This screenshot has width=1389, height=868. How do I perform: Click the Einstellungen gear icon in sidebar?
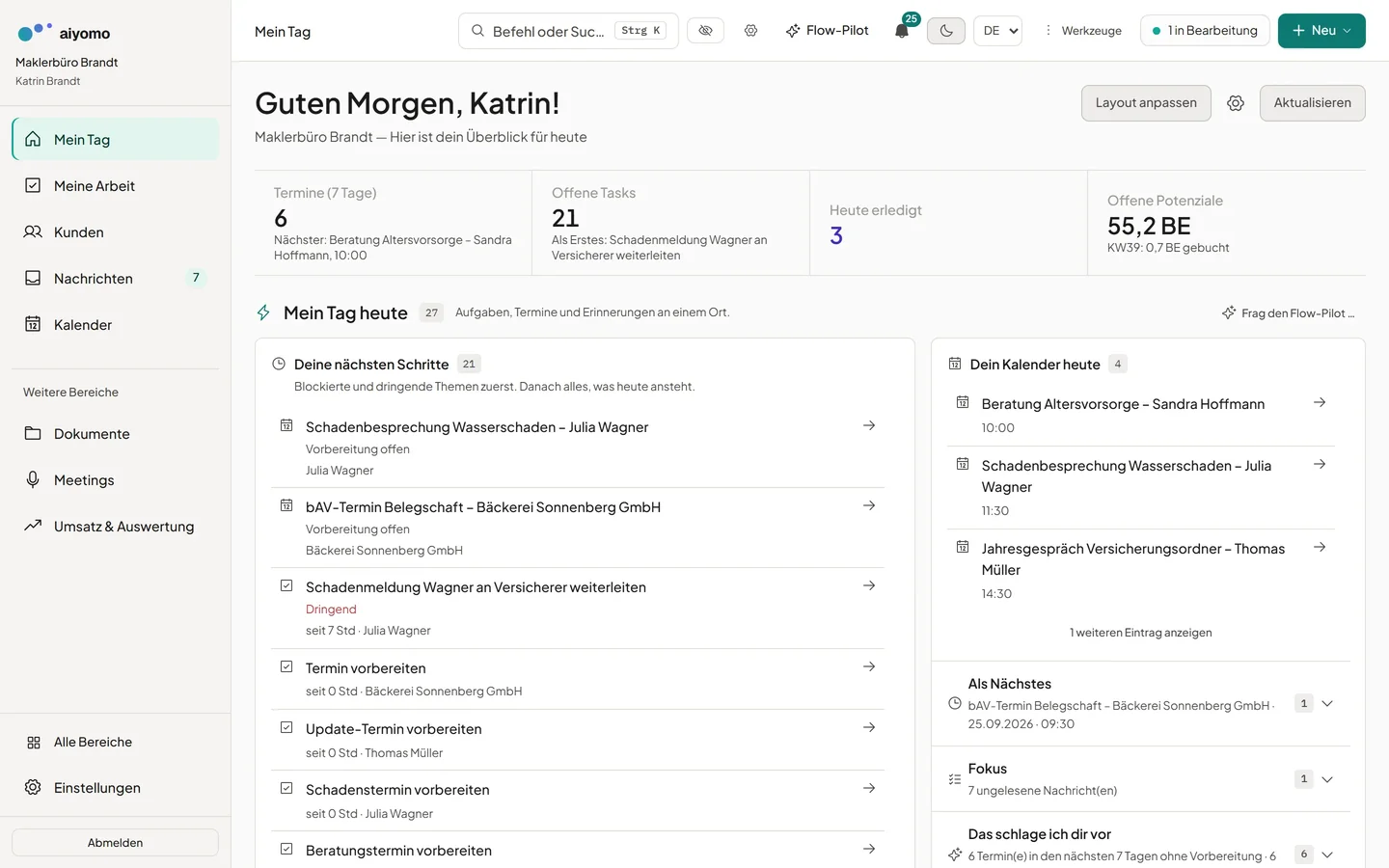33,787
